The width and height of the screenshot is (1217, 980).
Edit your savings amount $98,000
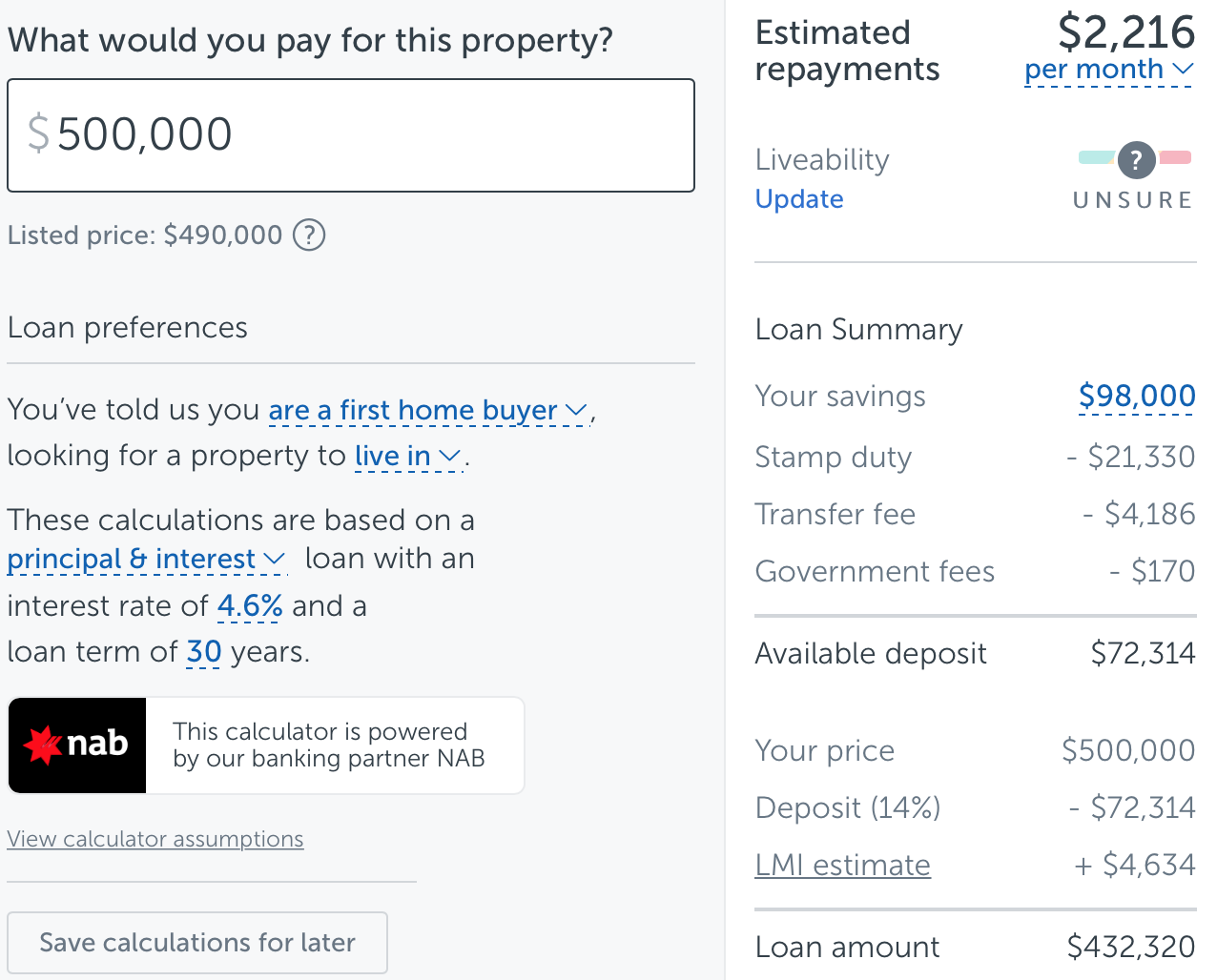[1136, 397]
